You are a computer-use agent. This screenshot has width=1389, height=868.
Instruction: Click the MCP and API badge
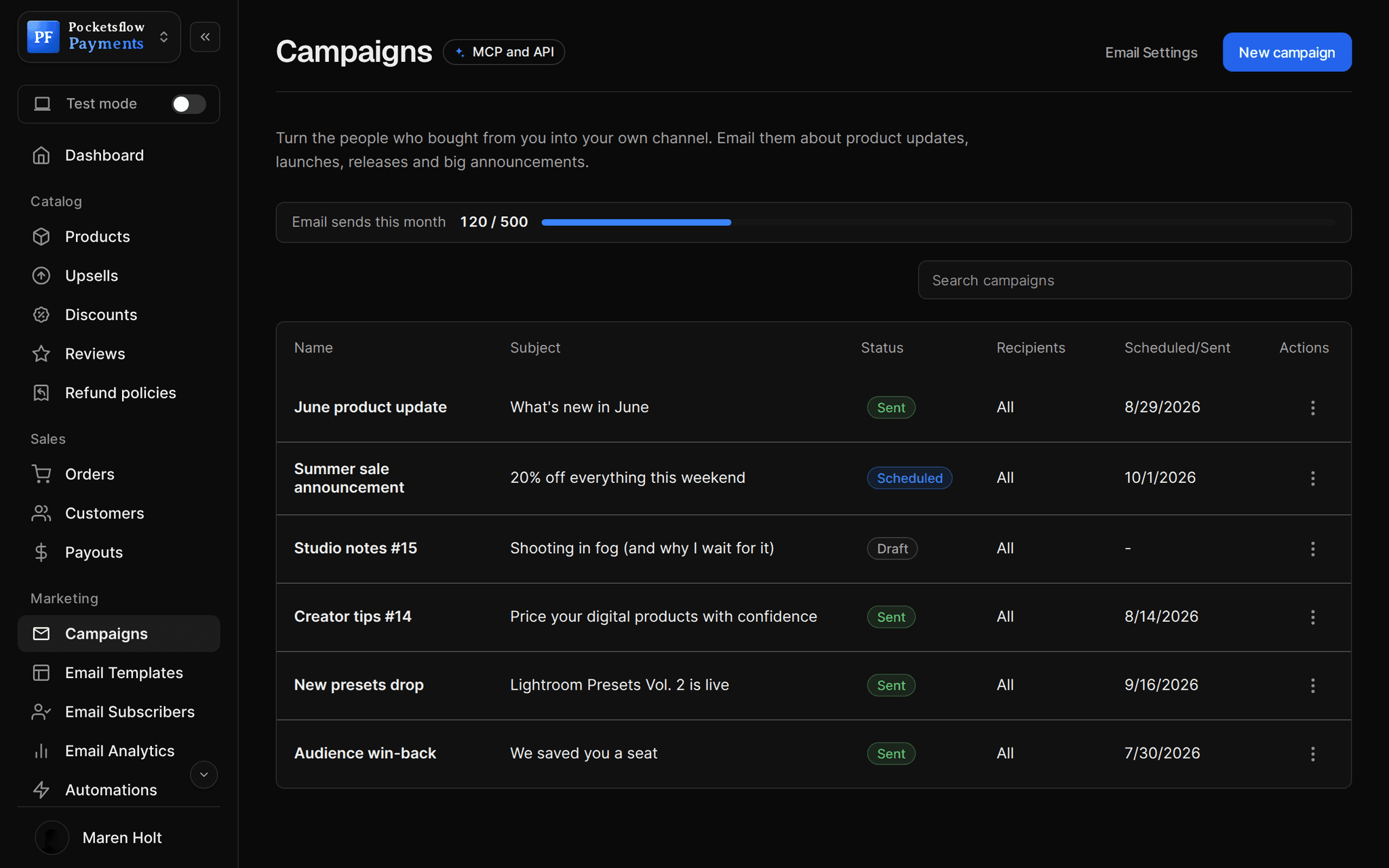(504, 52)
